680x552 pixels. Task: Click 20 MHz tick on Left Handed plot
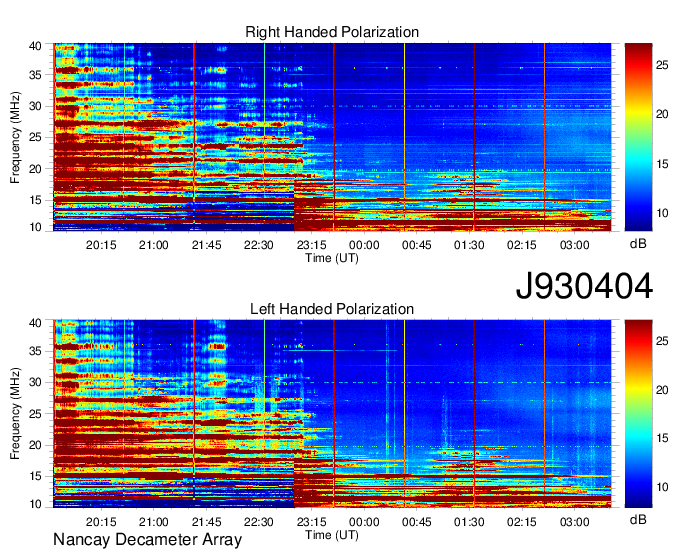(35, 445)
